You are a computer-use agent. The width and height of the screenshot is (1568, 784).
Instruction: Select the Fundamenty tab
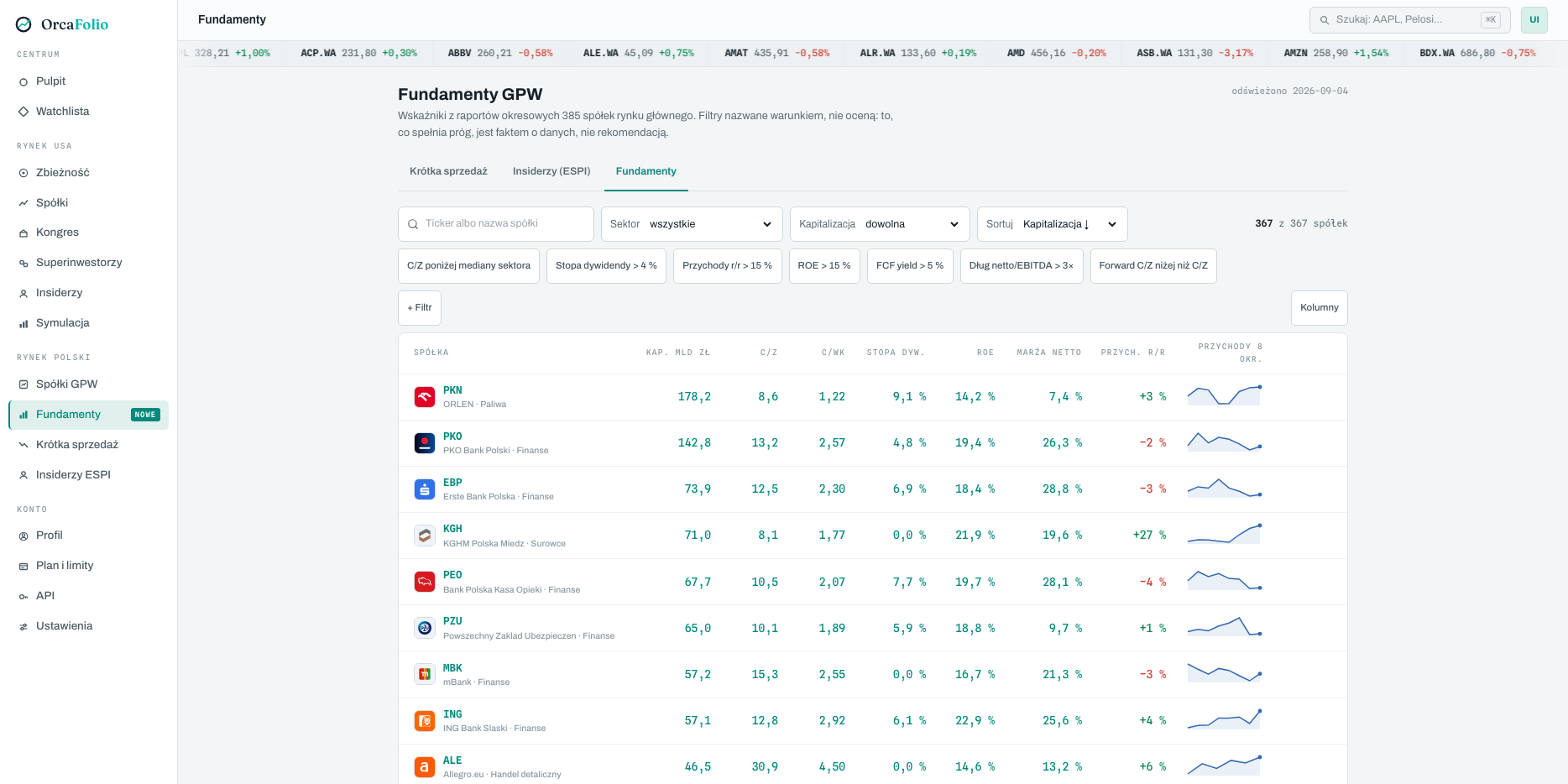click(x=646, y=171)
